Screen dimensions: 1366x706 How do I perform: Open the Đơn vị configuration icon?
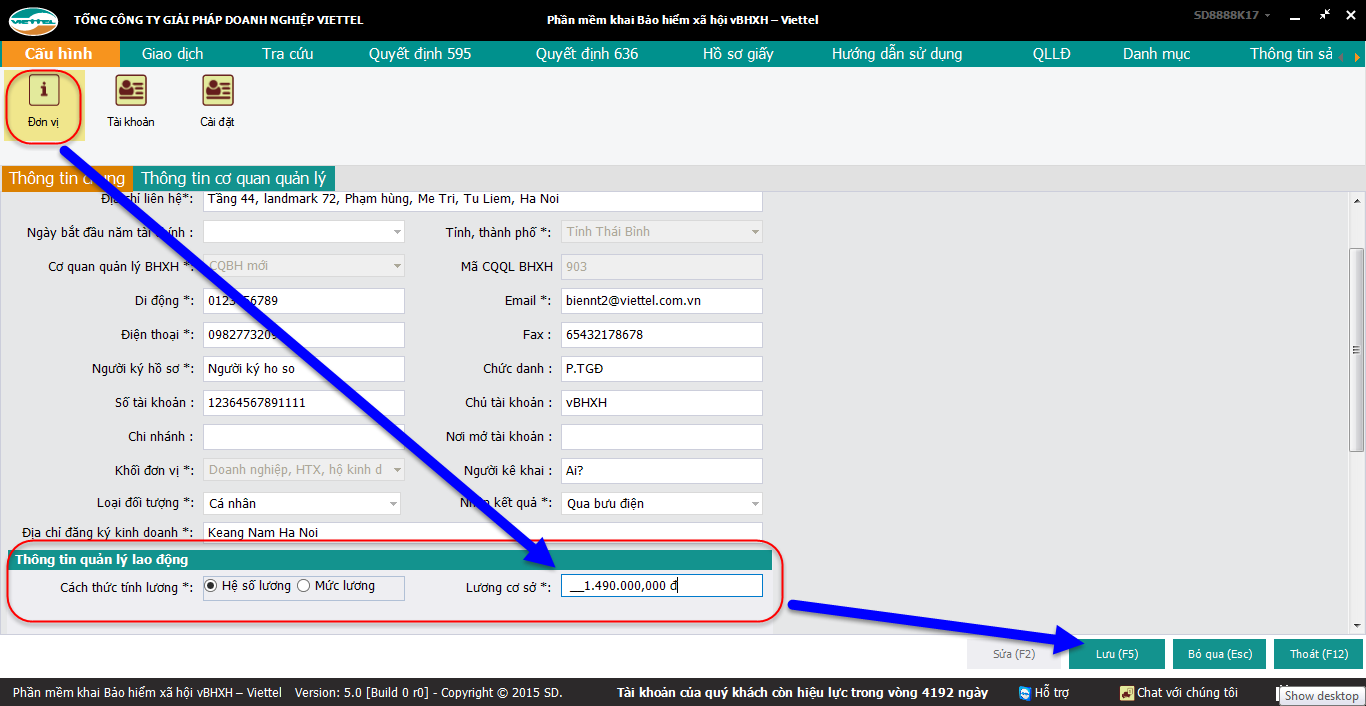(44, 102)
